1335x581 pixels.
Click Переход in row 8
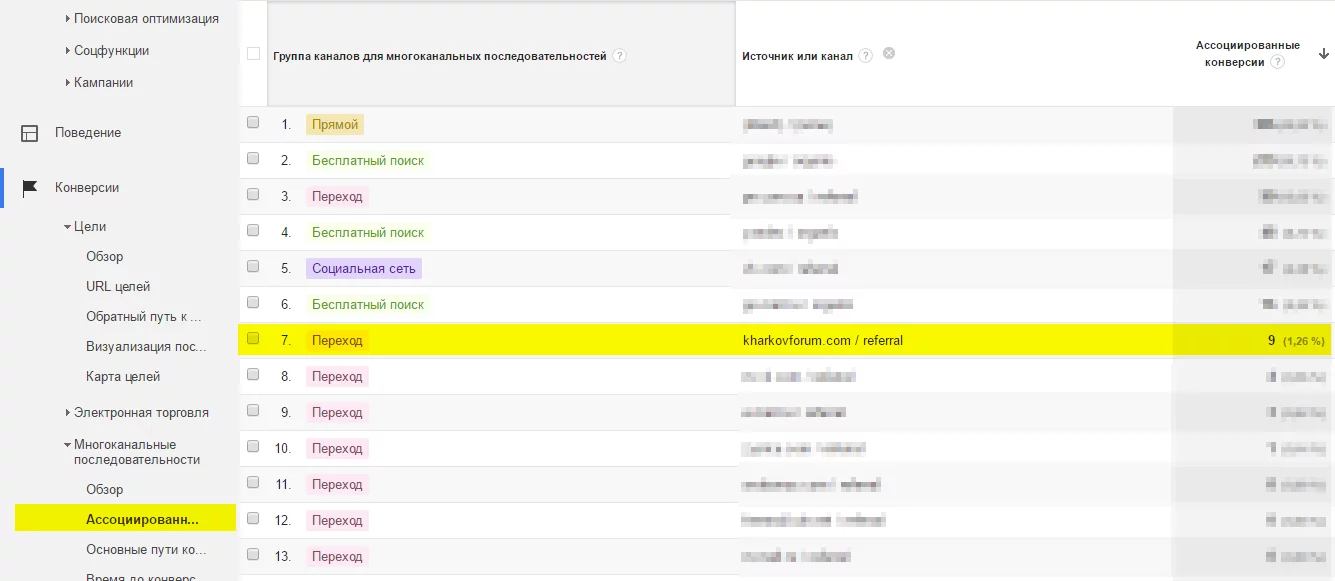337,377
